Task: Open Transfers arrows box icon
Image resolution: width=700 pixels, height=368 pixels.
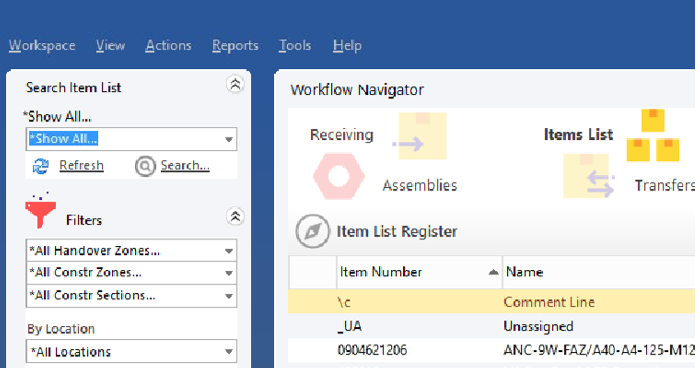Action: click(x=589, y=176)
